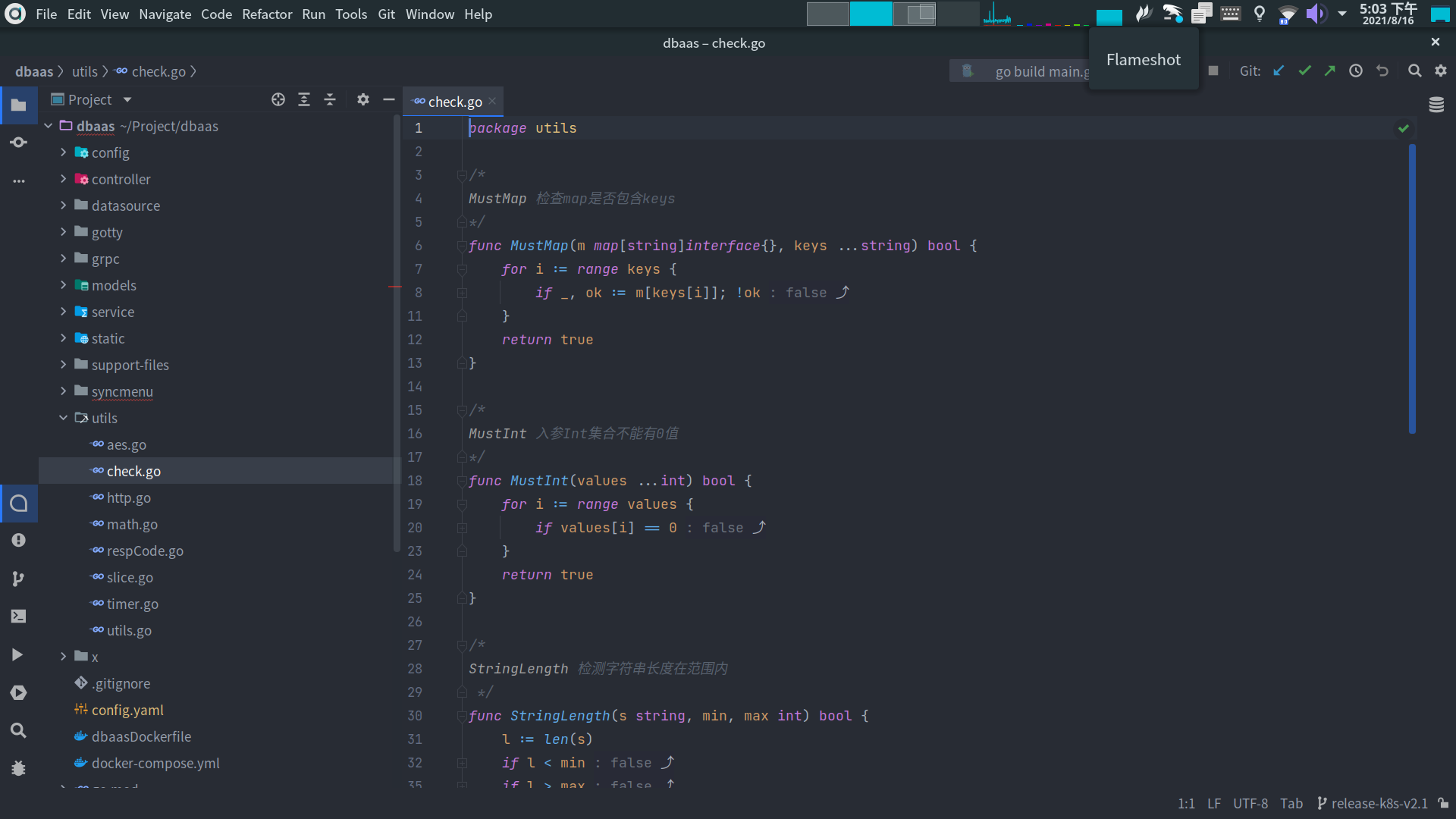
Task: Expand the gotty folder
Action: [x=64, y=232]
